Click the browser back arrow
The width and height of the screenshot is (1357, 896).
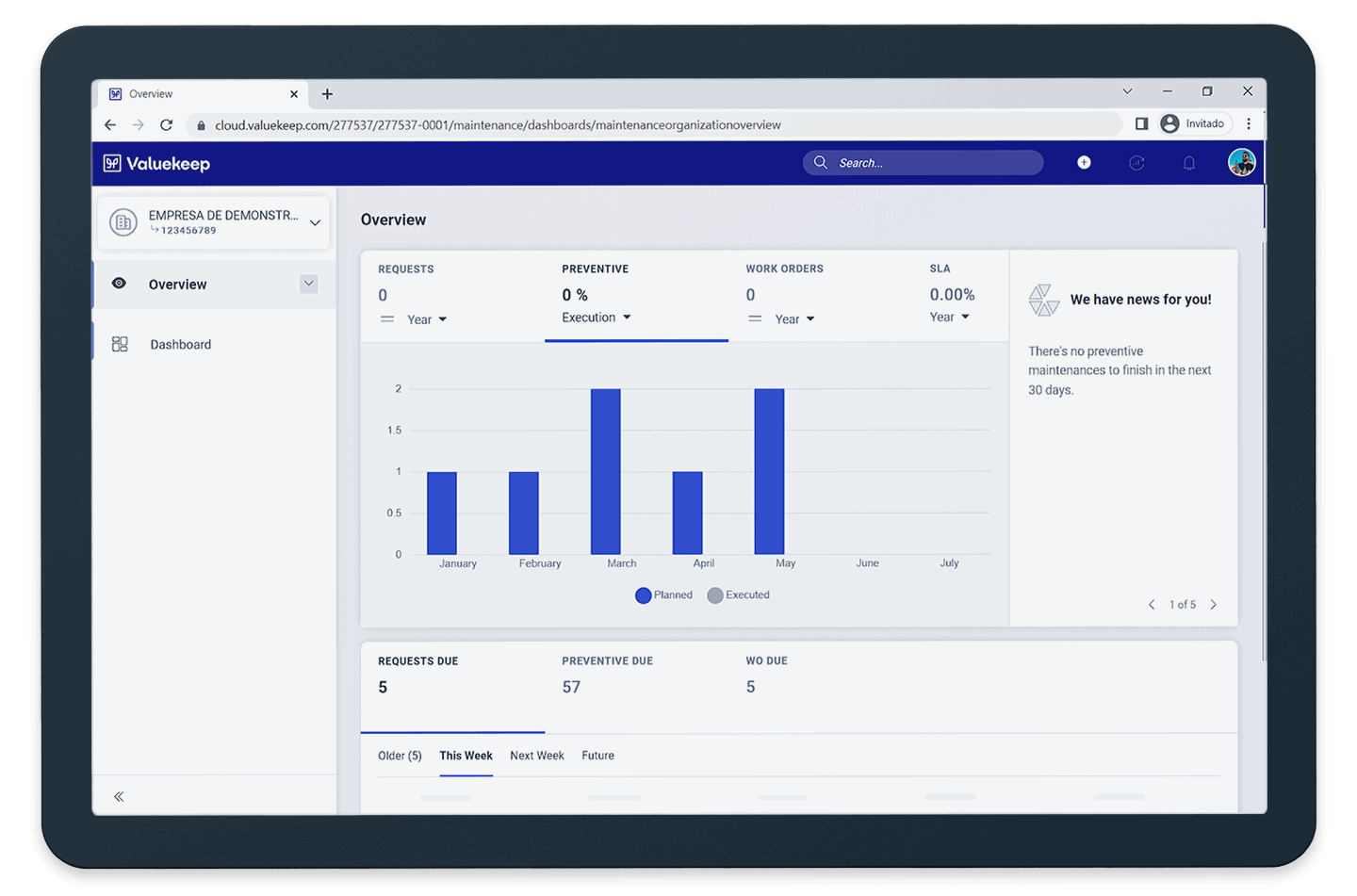110,124
